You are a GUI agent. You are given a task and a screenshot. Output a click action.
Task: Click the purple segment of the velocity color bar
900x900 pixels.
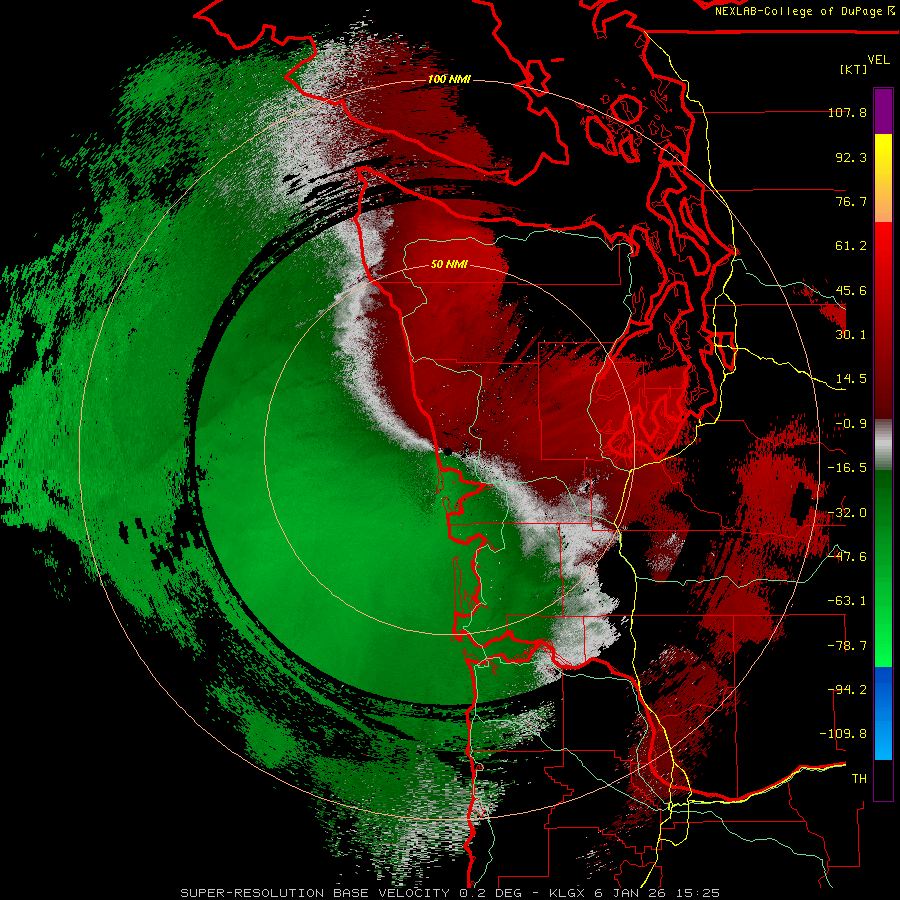click(x=883, y=111)
